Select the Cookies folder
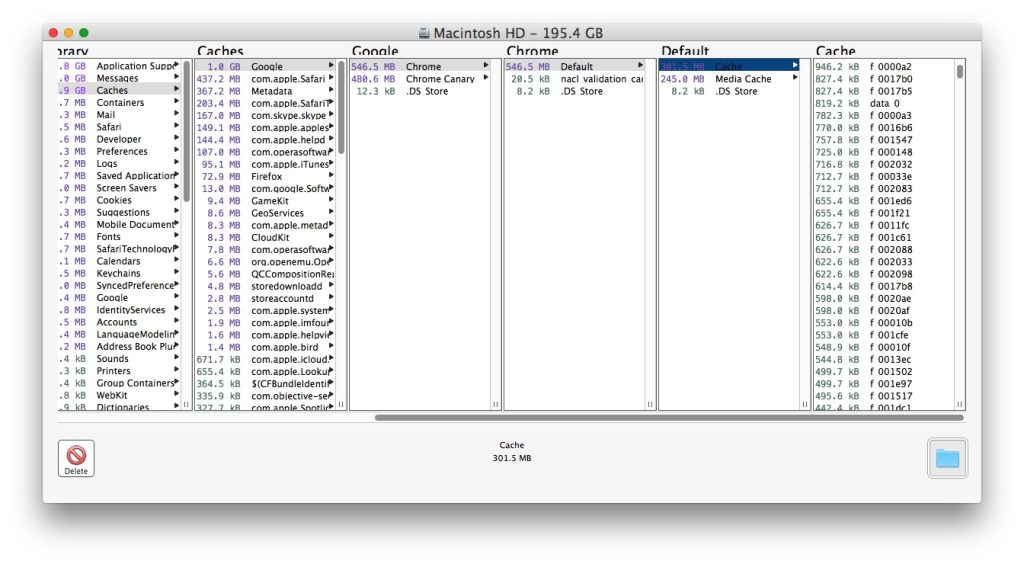 pos(120,200)
